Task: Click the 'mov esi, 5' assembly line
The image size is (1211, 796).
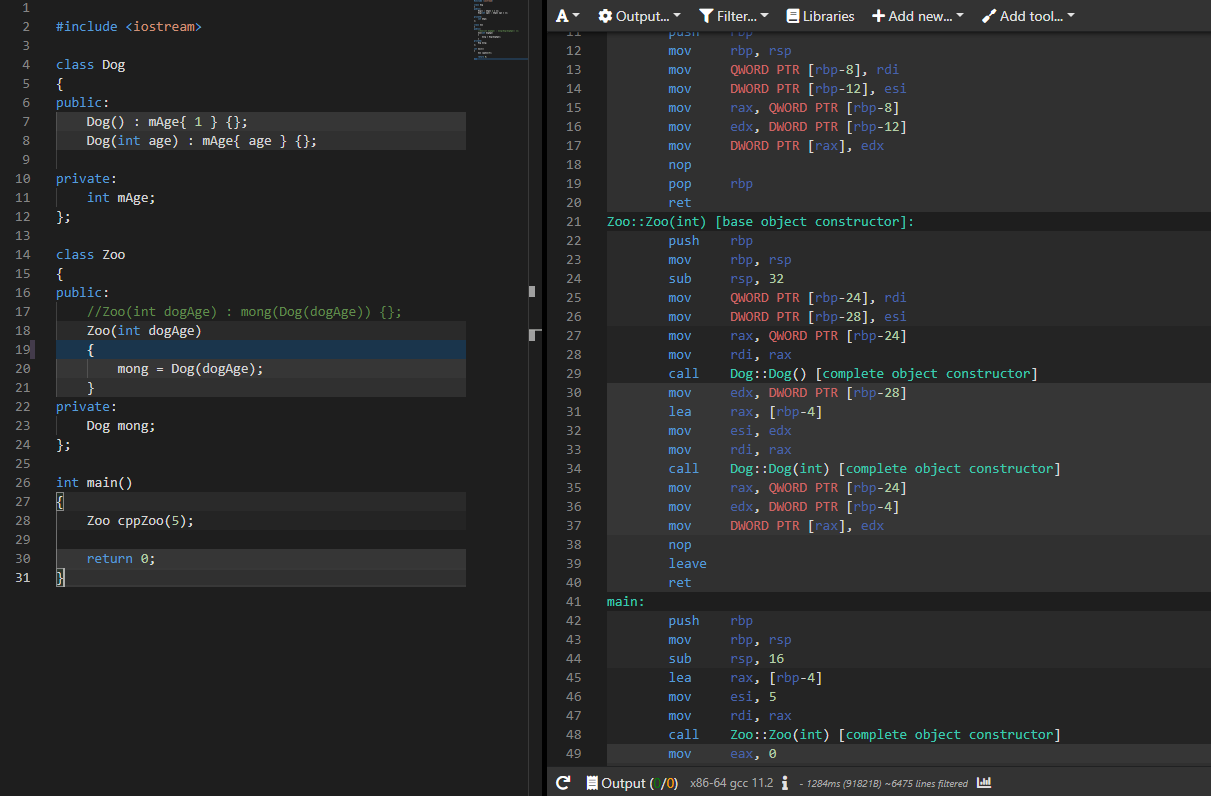Action: (x=722, y=697)
